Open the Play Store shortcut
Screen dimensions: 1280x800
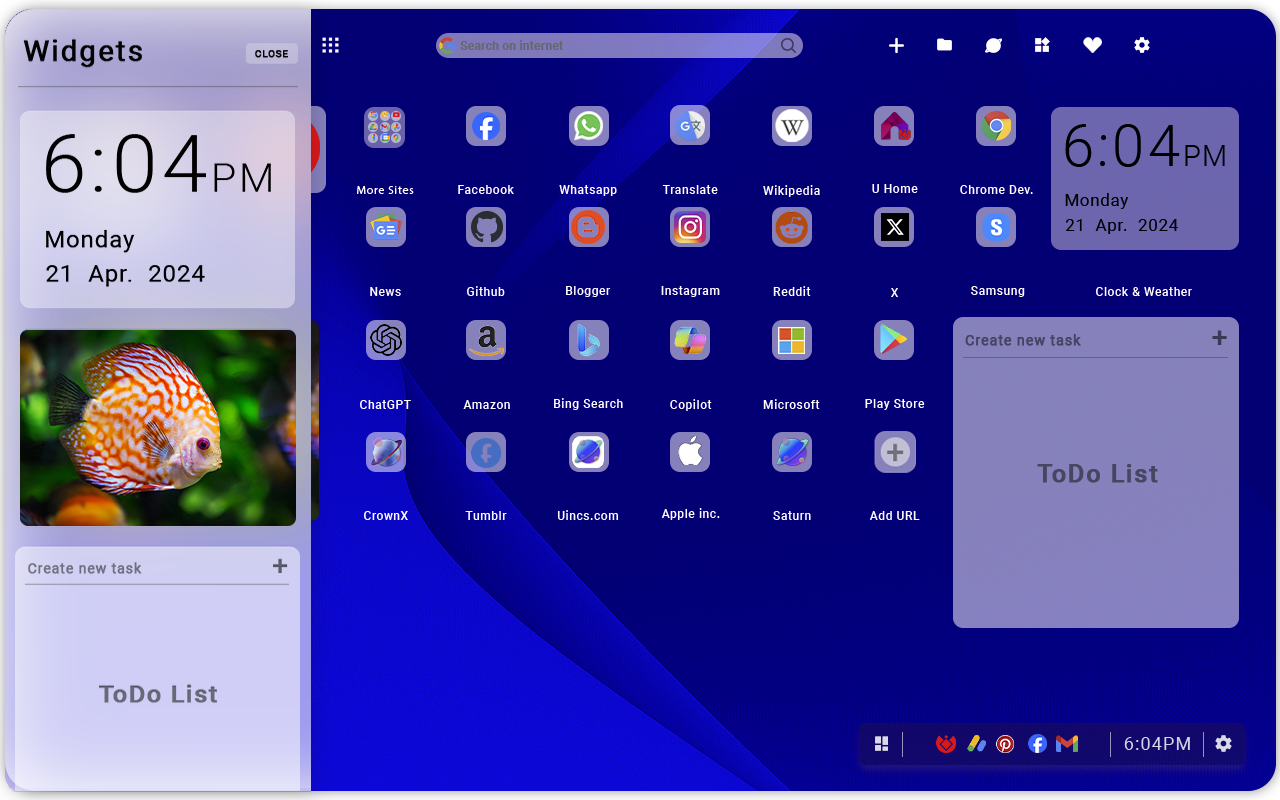click(x=893, y=340)
